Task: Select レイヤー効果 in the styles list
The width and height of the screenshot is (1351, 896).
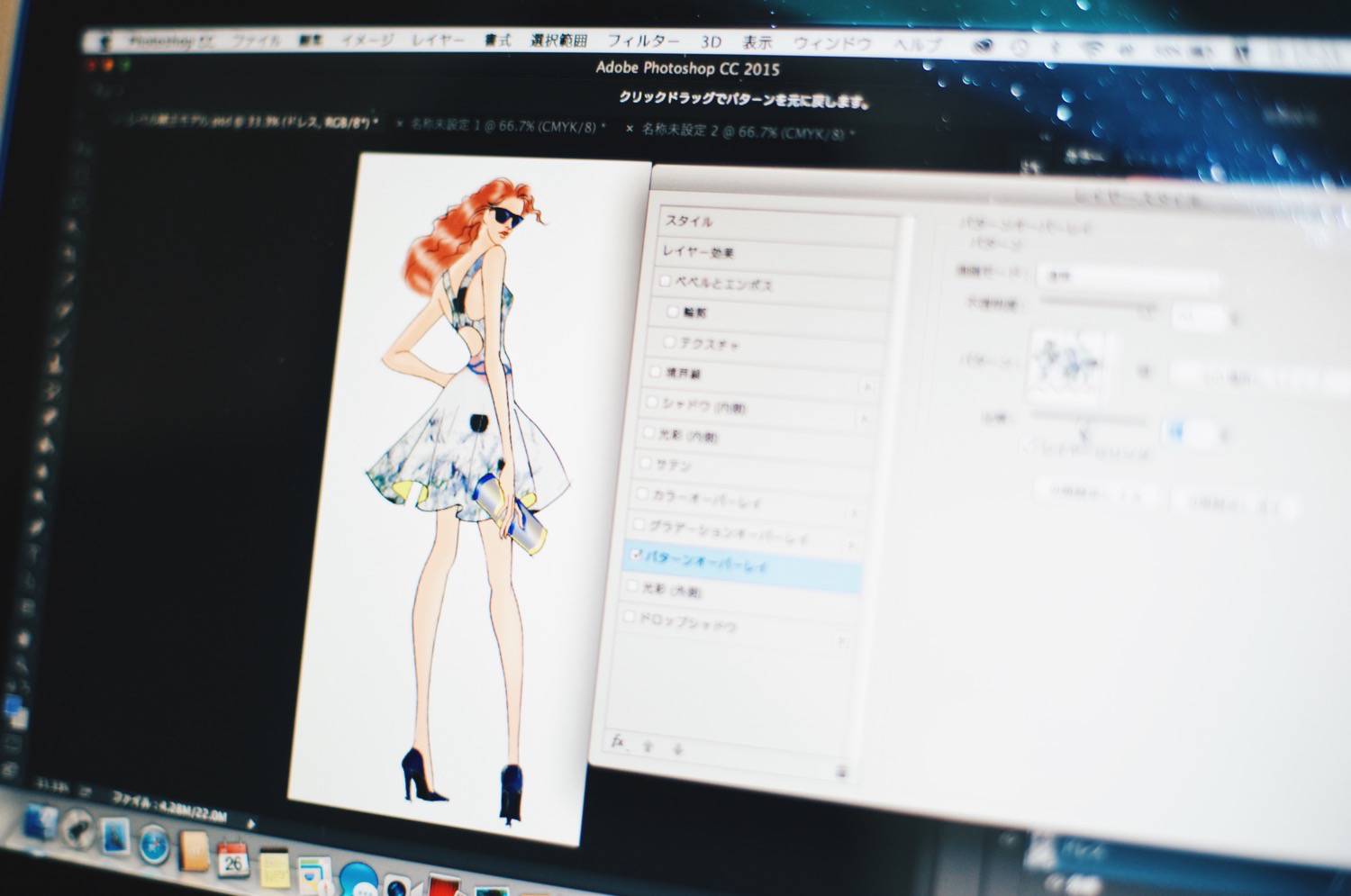Action: 698,252
